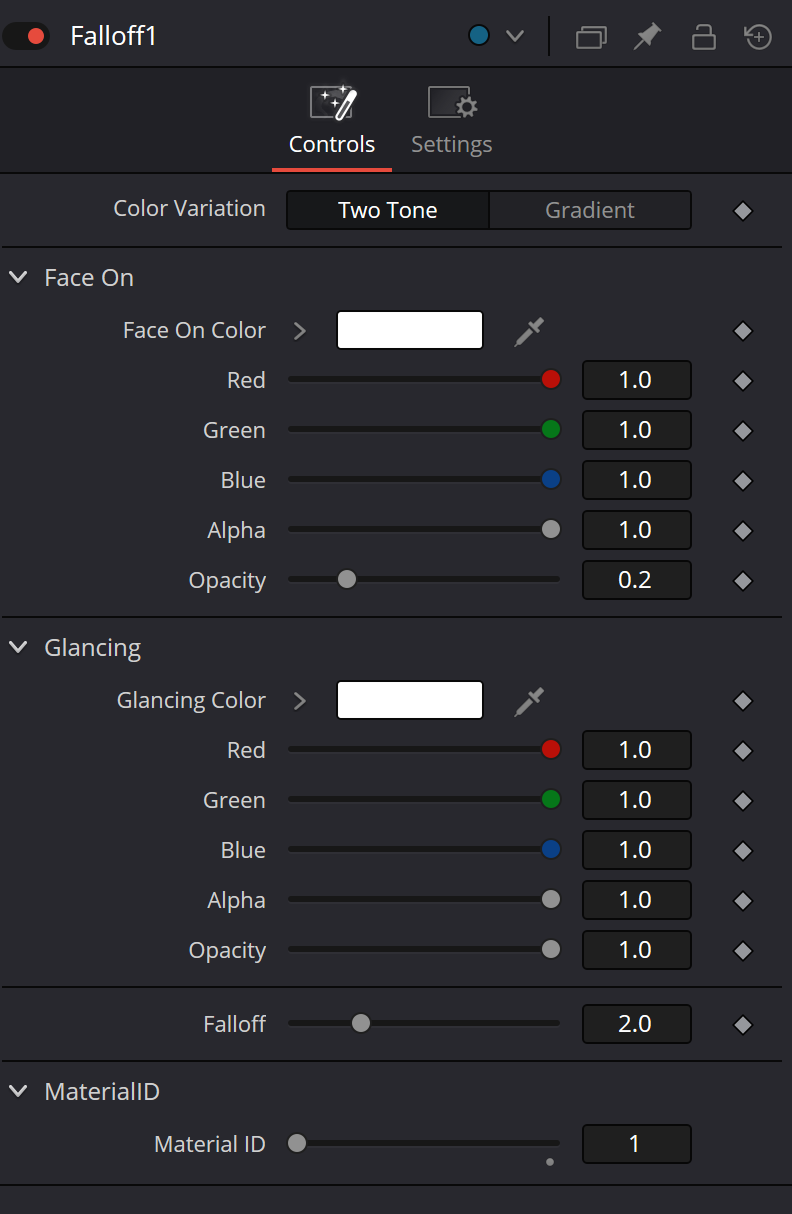Click the Glancing Red value field
This screenshot has width=792, height=1214.
(x=637, y=750)
